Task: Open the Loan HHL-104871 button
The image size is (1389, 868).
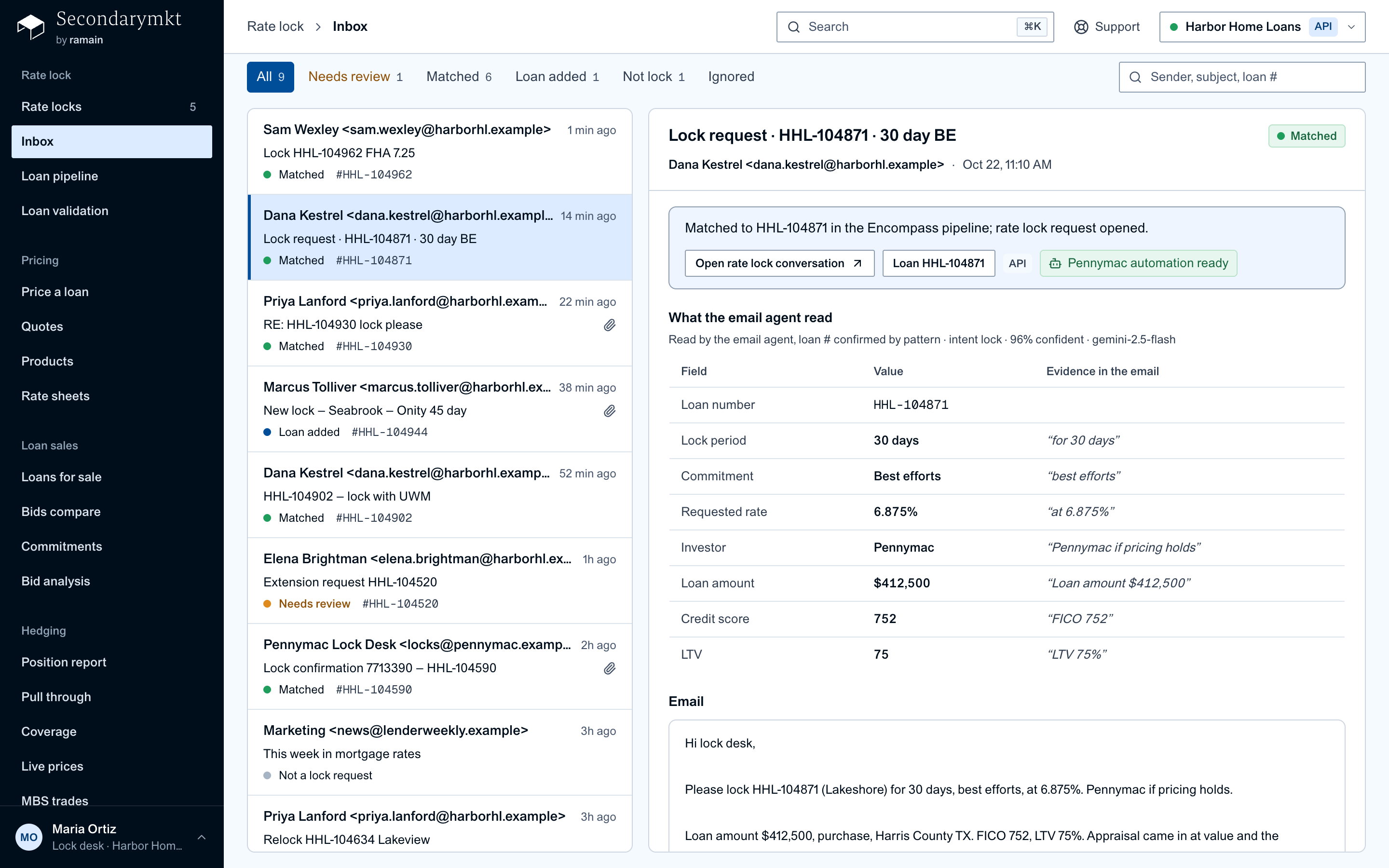Action: tap(939, 263)
